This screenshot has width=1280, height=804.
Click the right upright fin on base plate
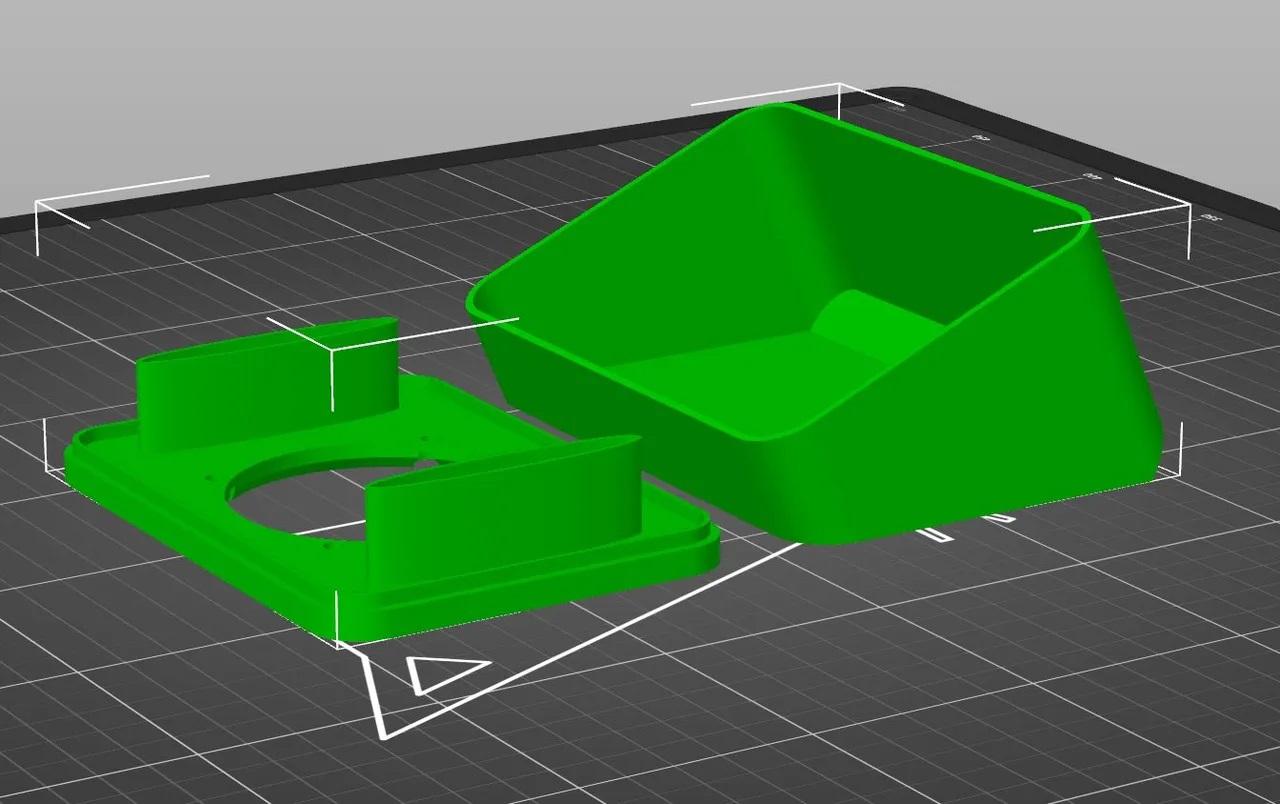point(500,510)
